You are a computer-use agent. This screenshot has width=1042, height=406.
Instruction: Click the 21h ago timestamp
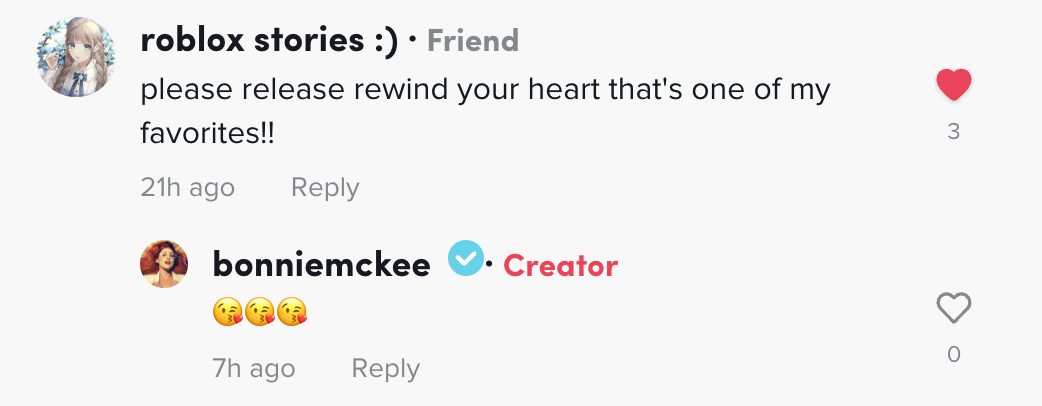pyautogui.click(x=188, y=187)
